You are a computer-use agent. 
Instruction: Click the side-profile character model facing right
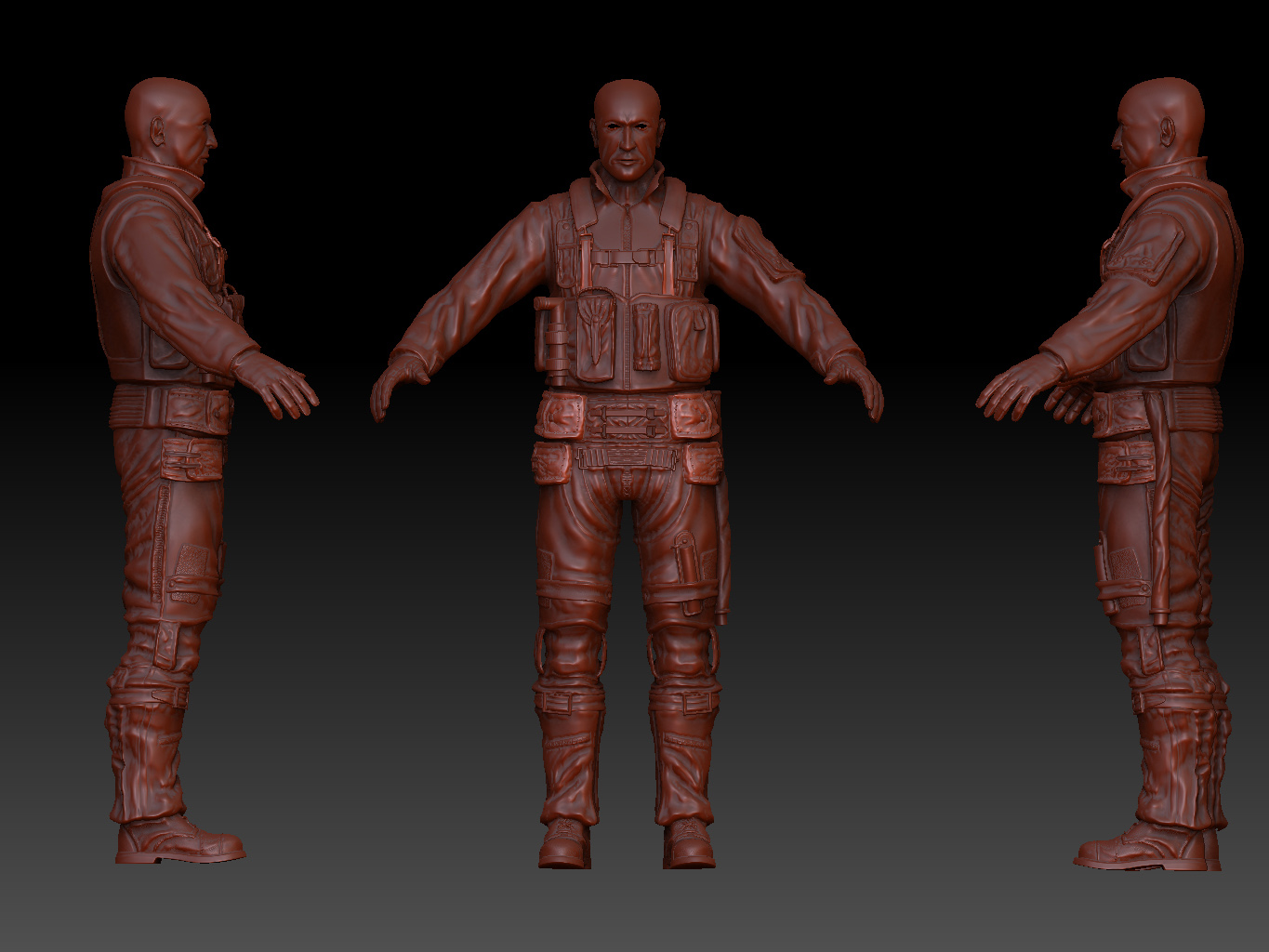[x=205, y=471]
